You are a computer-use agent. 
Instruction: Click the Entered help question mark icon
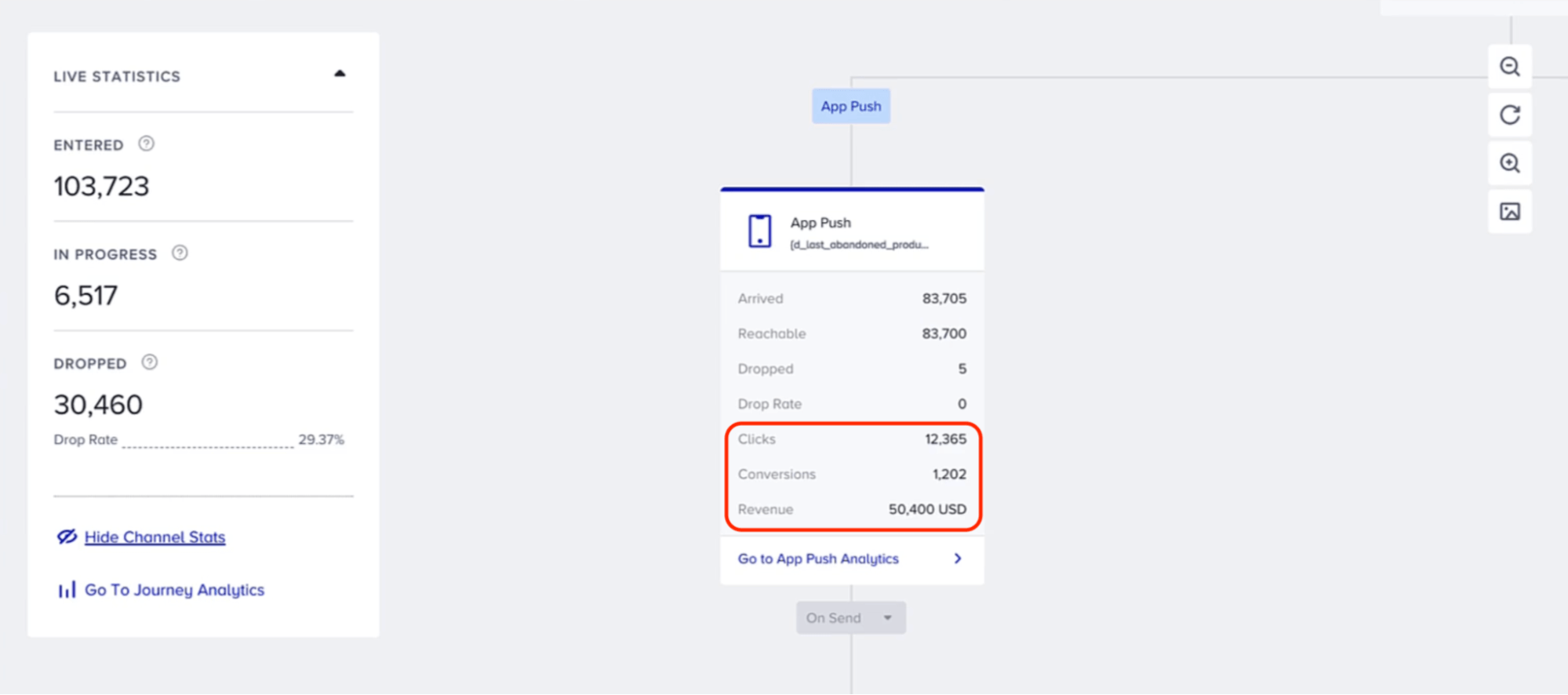point(146,144)
